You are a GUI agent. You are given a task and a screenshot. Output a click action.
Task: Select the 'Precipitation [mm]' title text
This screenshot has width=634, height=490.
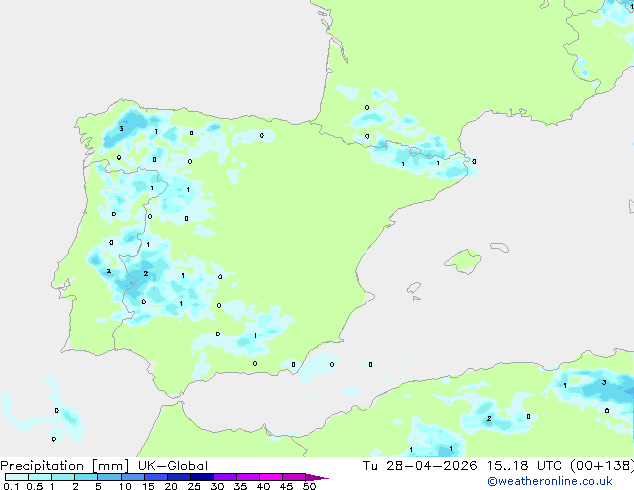click(65, 465)
